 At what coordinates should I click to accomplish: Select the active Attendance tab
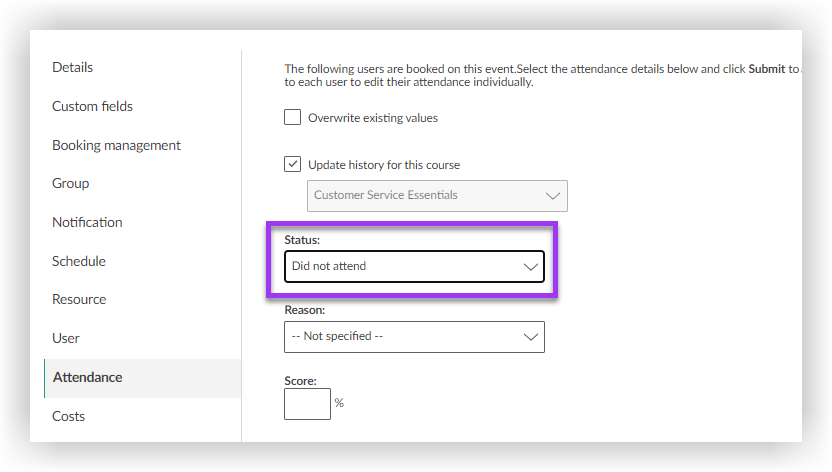click(88, 377)
